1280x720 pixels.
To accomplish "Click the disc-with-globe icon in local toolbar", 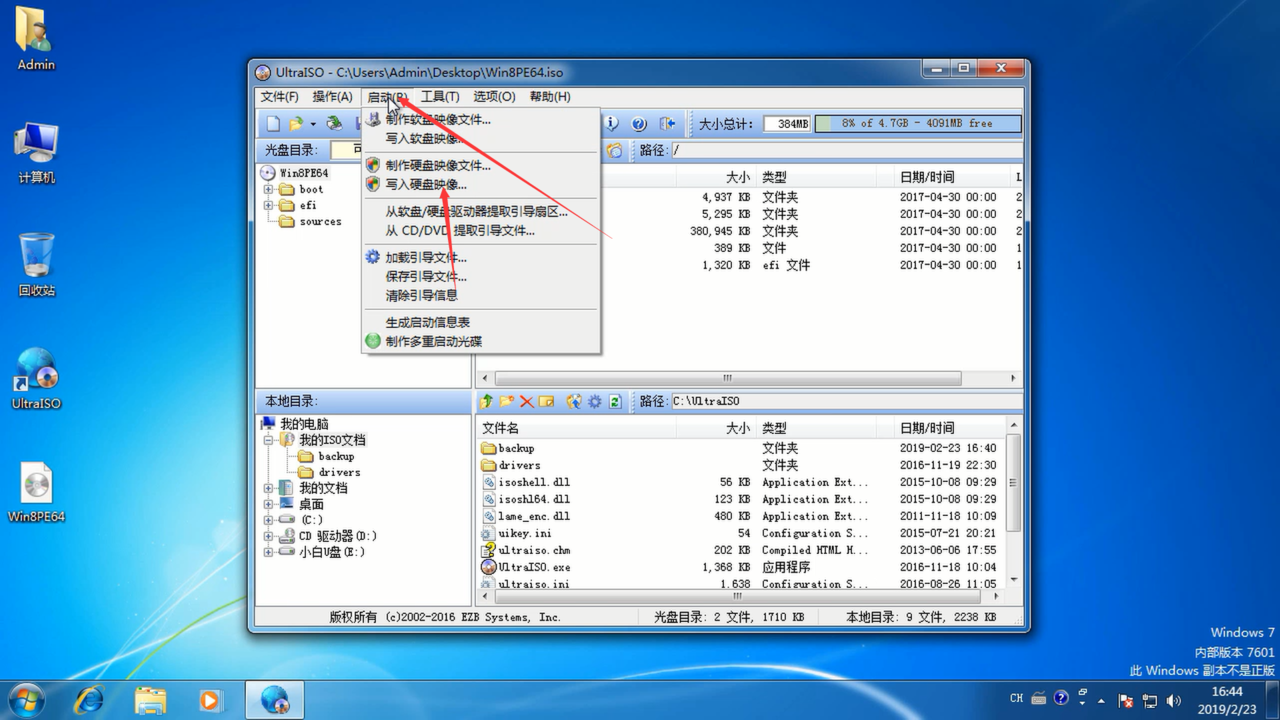I will coord(574,401).
